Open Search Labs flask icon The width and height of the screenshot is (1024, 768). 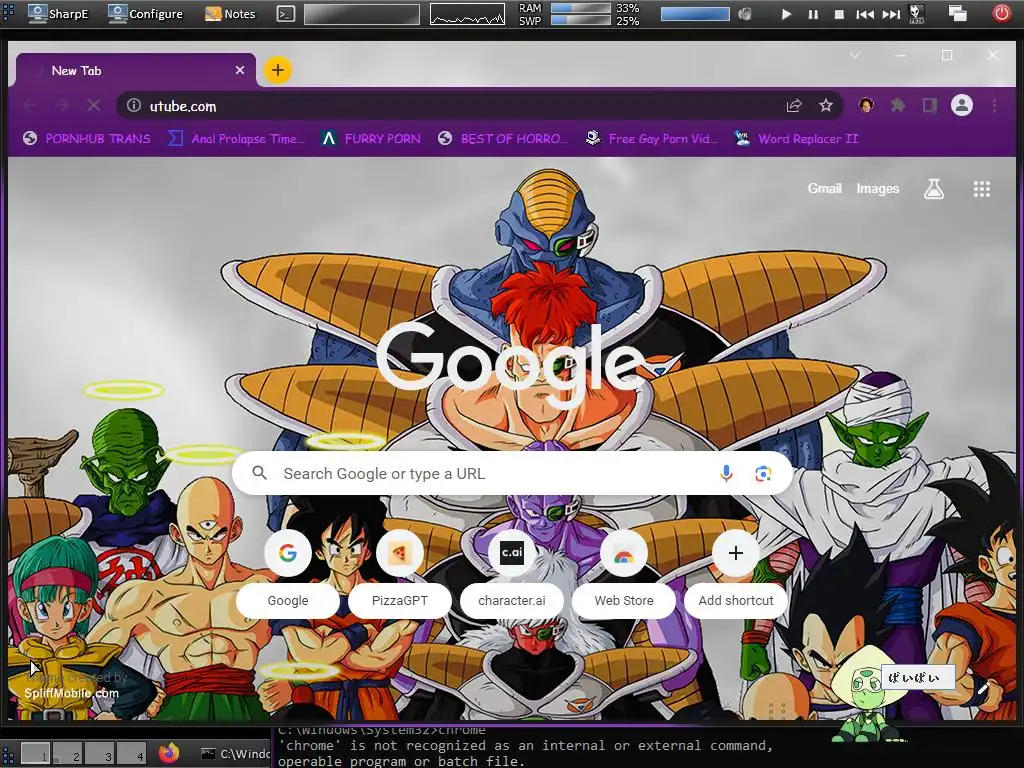(933, 189)
